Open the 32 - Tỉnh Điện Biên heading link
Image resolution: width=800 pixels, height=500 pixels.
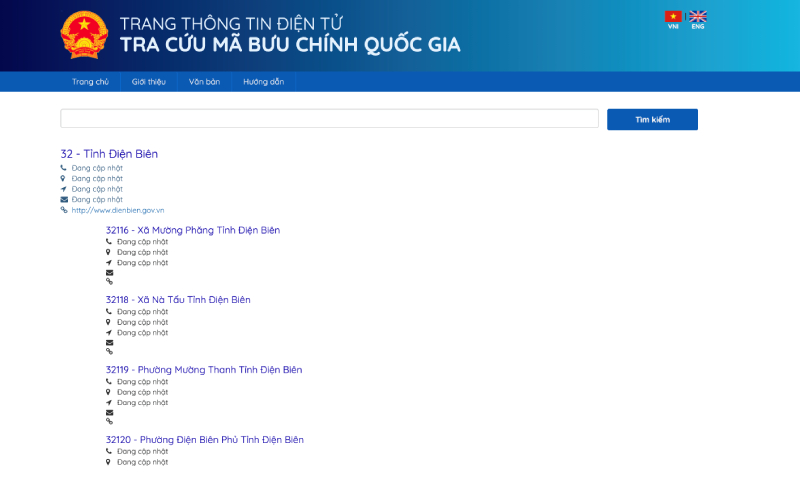point(109,154)
